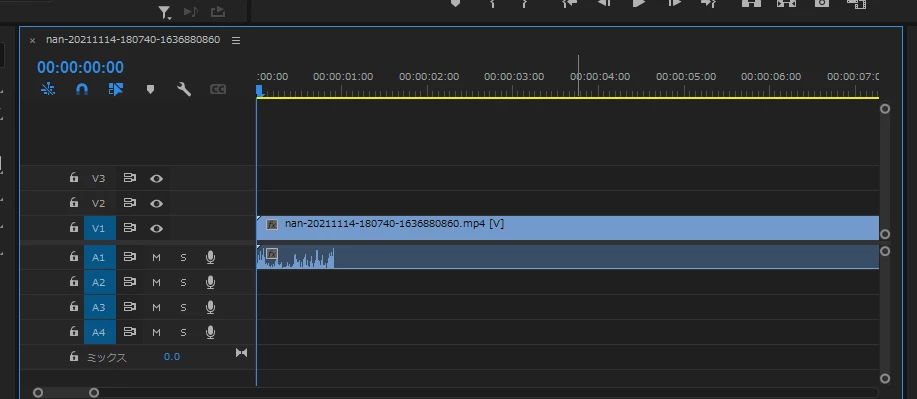Toggle lock on track V1
917x399 pixels.
pos(74,228)
